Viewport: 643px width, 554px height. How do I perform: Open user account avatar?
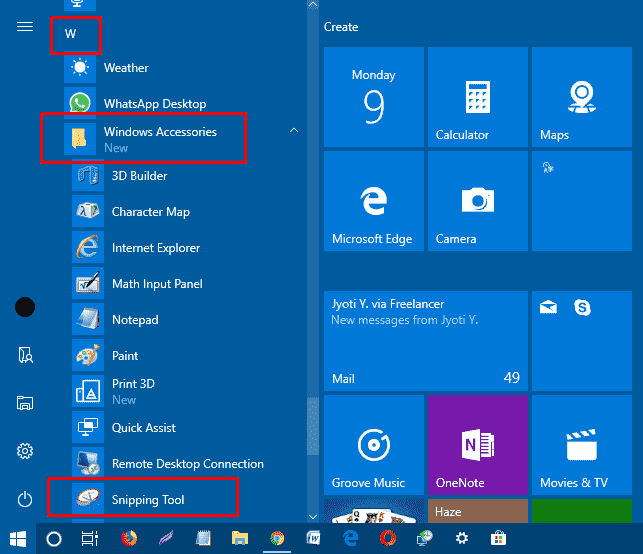click(25, 307)
